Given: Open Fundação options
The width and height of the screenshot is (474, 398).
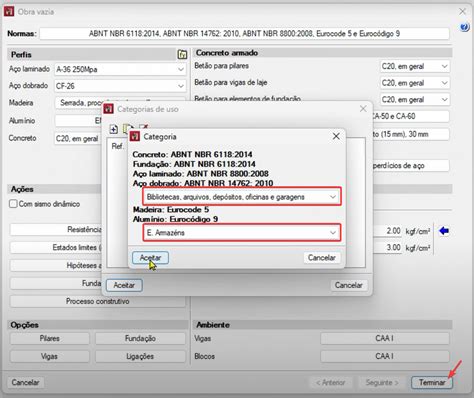Looking at the screenshot, I should coord(140,338).
